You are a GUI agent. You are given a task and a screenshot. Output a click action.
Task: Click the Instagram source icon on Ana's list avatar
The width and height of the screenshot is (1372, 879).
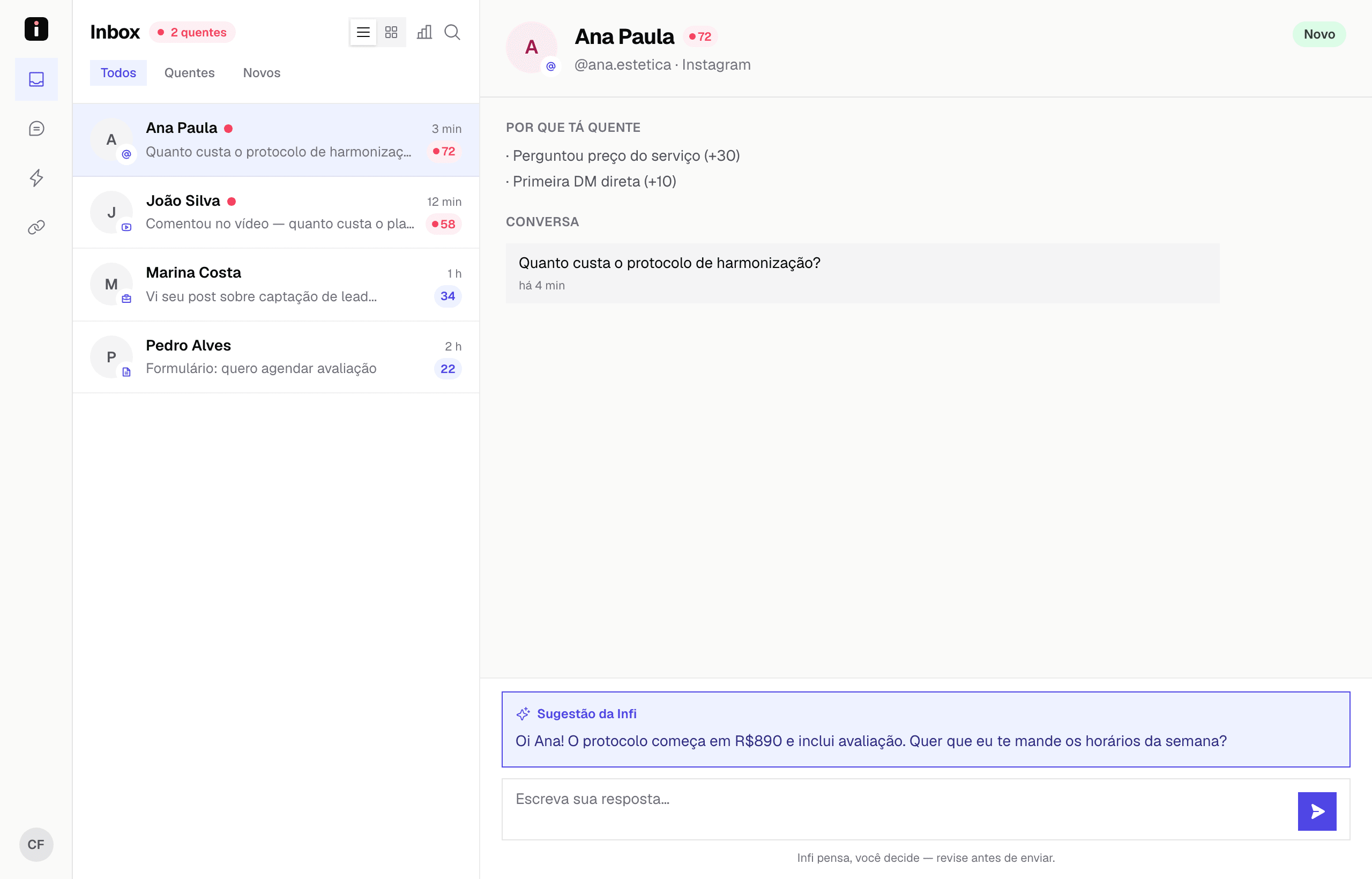click(126, 154)
